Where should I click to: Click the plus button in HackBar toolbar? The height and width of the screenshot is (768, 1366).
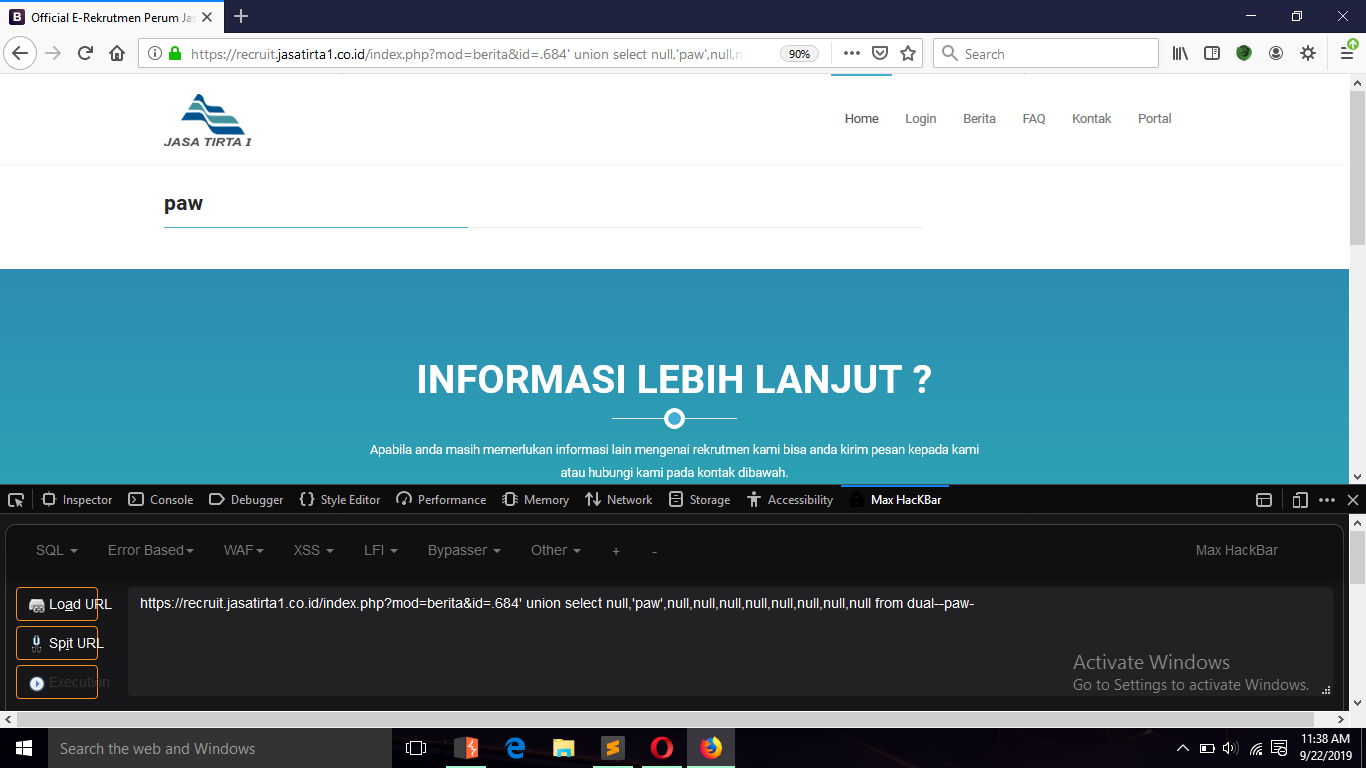coord(616,551)
